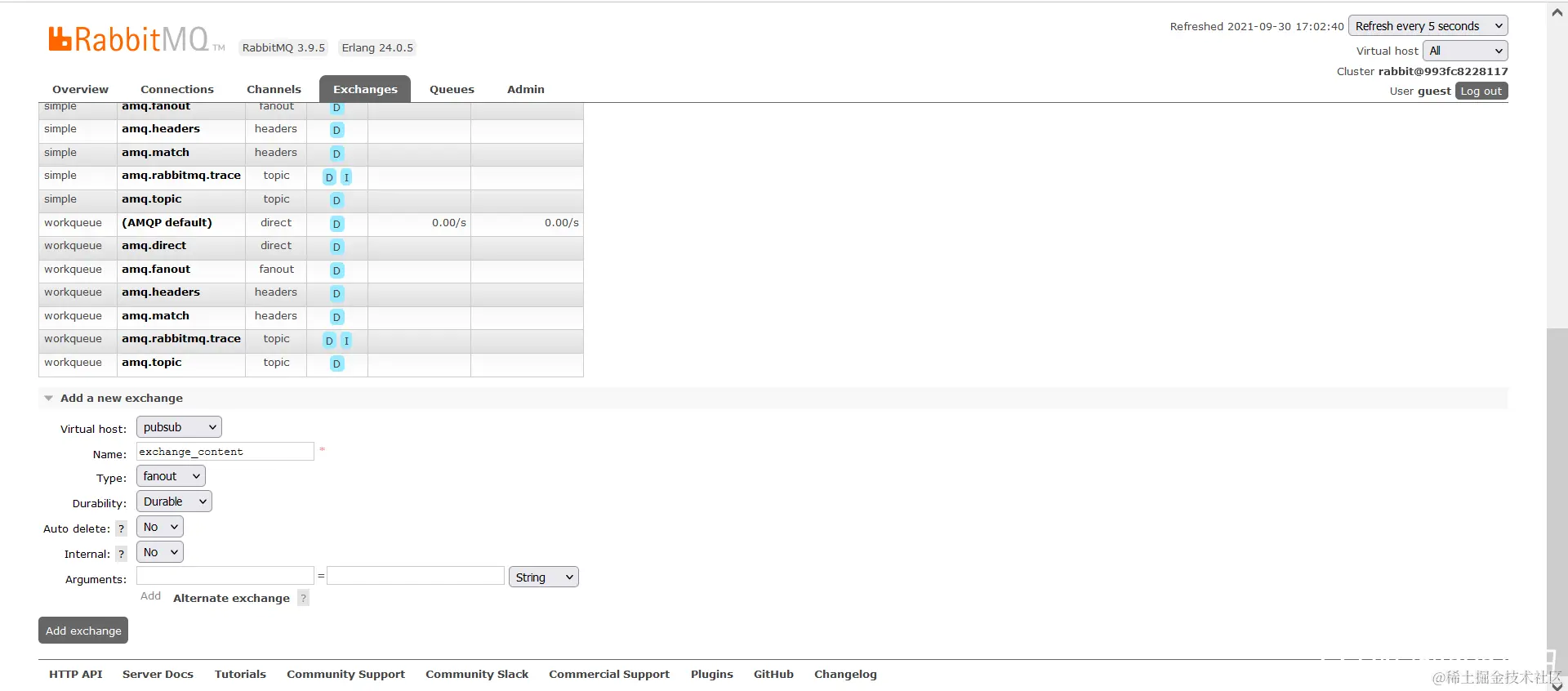Open the Community Support link

[345, 674]
